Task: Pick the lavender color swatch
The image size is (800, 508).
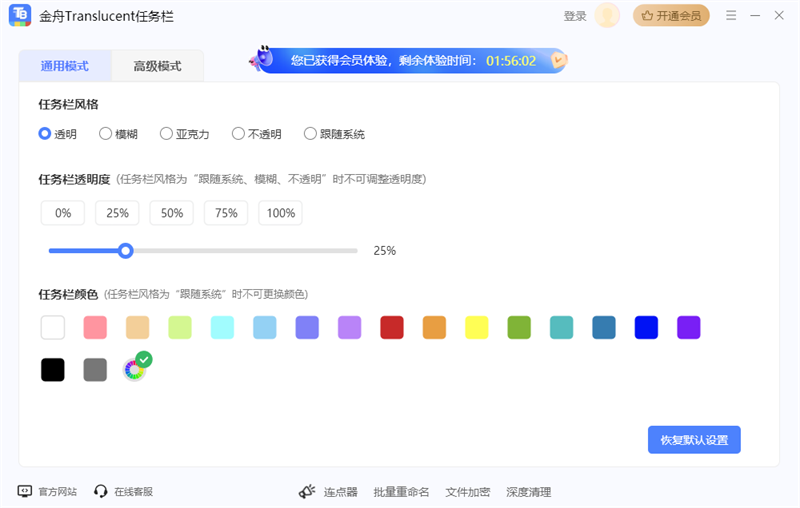Action: point(349,327)
